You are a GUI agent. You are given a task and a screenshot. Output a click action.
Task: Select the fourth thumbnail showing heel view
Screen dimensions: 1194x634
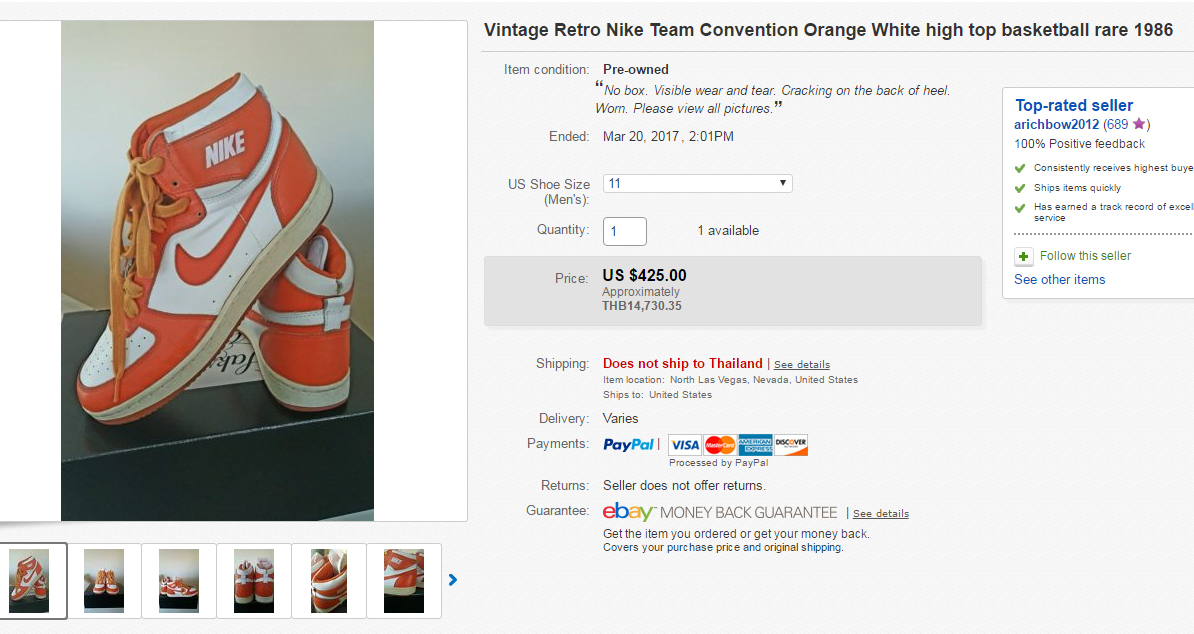pos(254,580)
